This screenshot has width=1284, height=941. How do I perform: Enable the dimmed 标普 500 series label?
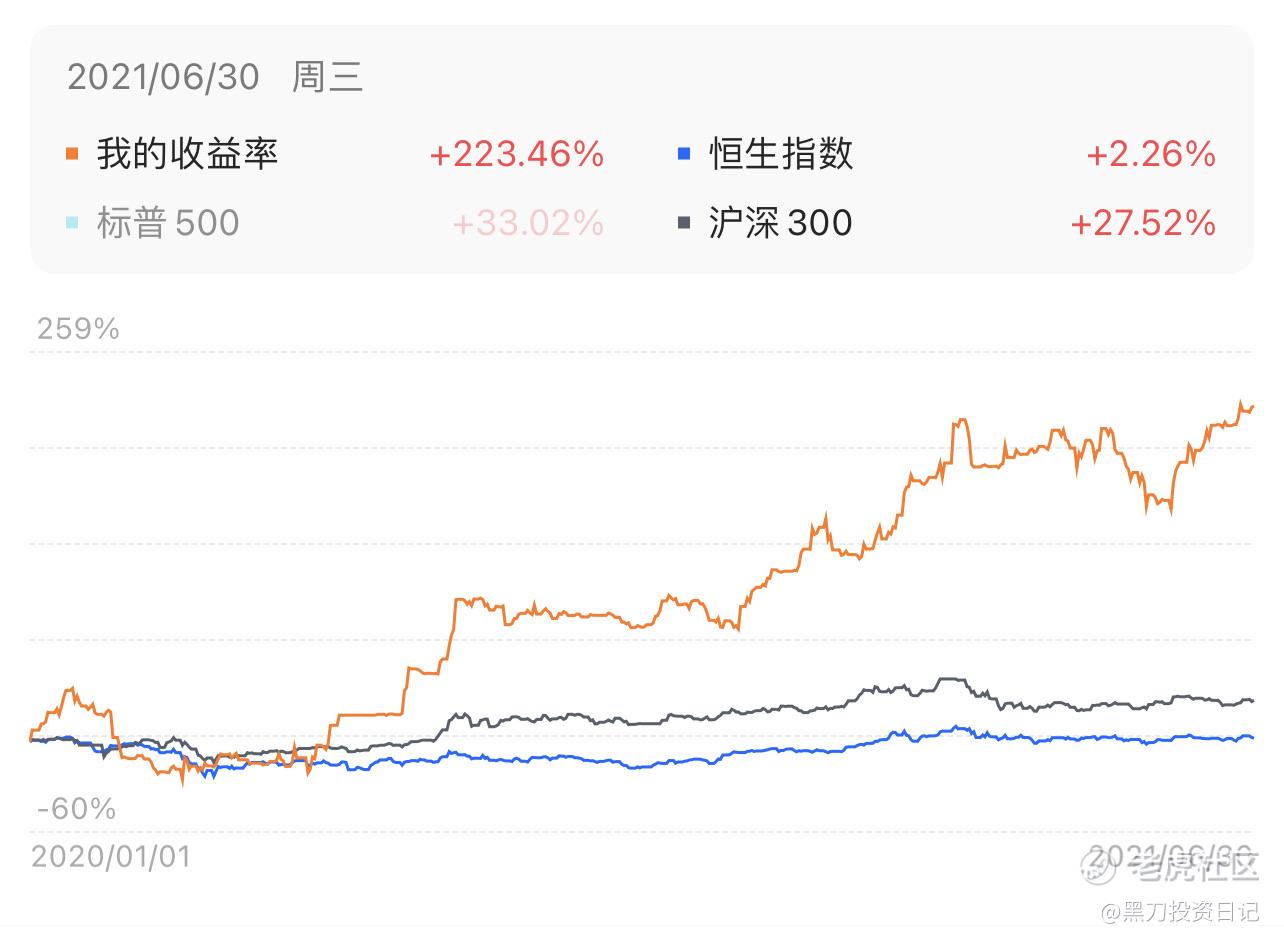(x=168, y=222)
